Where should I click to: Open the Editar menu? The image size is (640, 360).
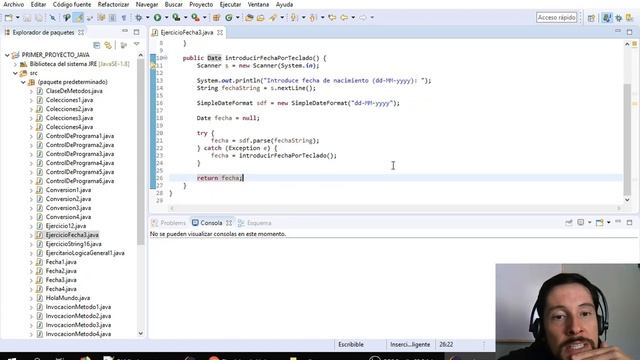click(38, 4)
